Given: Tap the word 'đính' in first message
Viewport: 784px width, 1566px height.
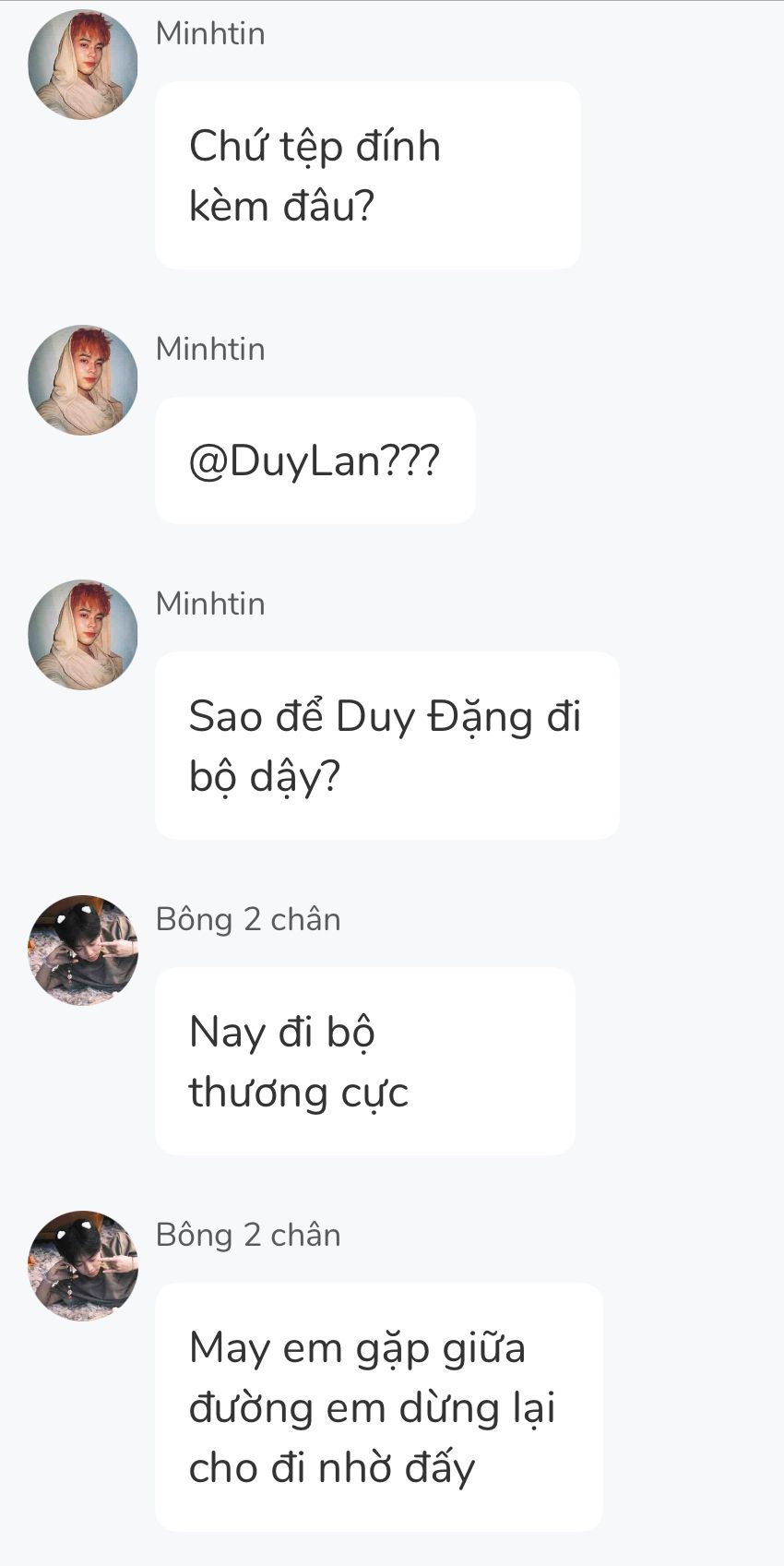Looking at the screenshot, I should pos(398,146).
